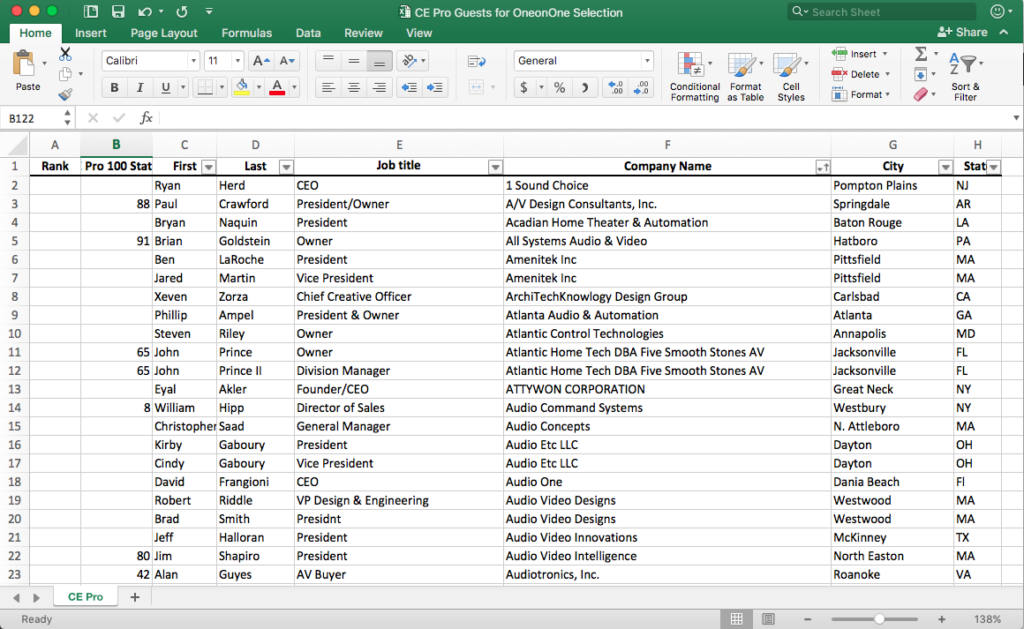Click the smiley feedback icon
This screenshot has width=1024, height=629.
tap(997, 12)
